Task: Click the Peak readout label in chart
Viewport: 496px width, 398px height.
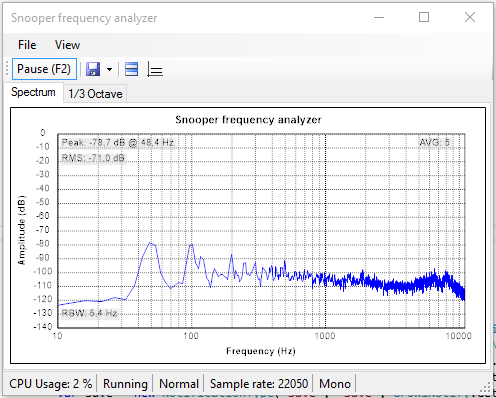Action: pyautogui.click(x=117, y=143)
